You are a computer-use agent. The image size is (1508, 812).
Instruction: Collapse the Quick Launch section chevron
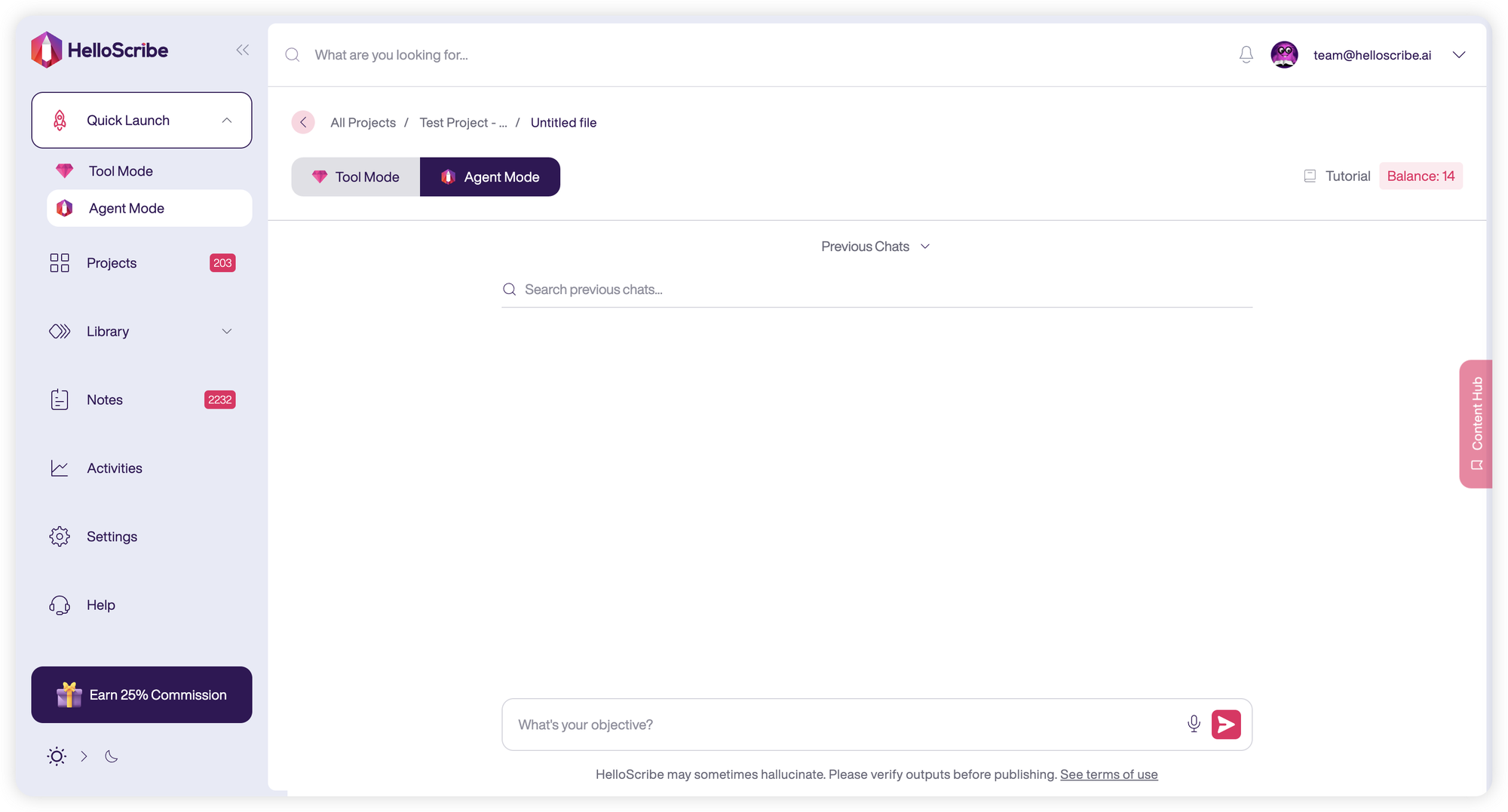(x=226, y=121)
